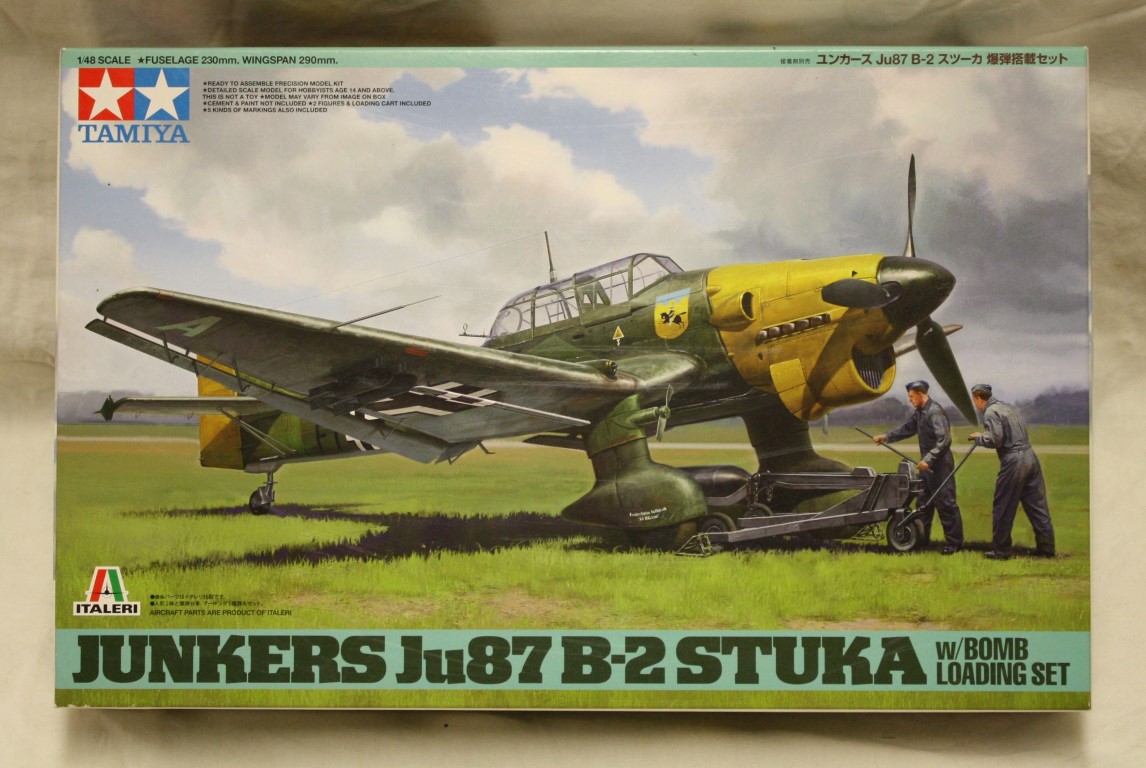1146x768 pixels.
Task: Click the title "JUNKERS Ju87 B-2 STUKA"
Action: pos(499,660)
